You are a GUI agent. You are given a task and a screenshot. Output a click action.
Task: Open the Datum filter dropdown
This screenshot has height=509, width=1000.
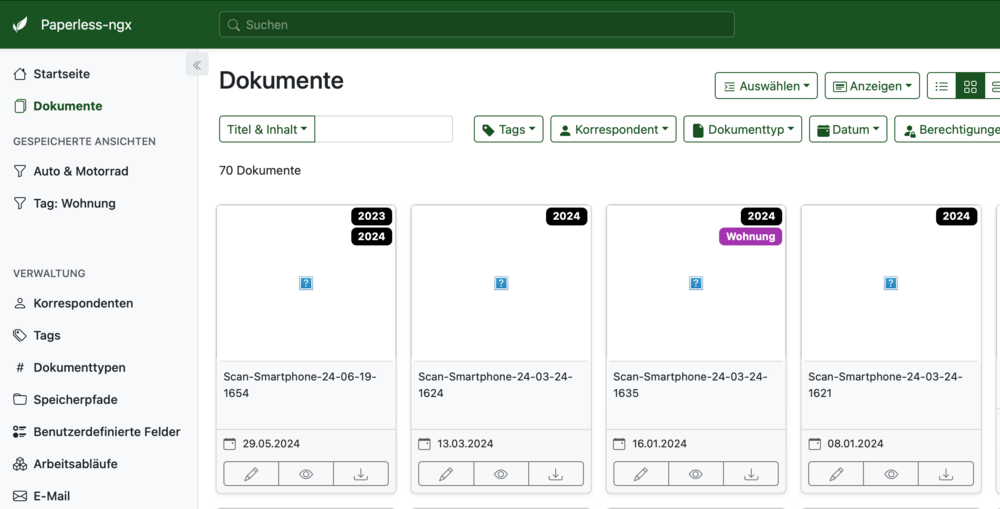tap(848, 129)
